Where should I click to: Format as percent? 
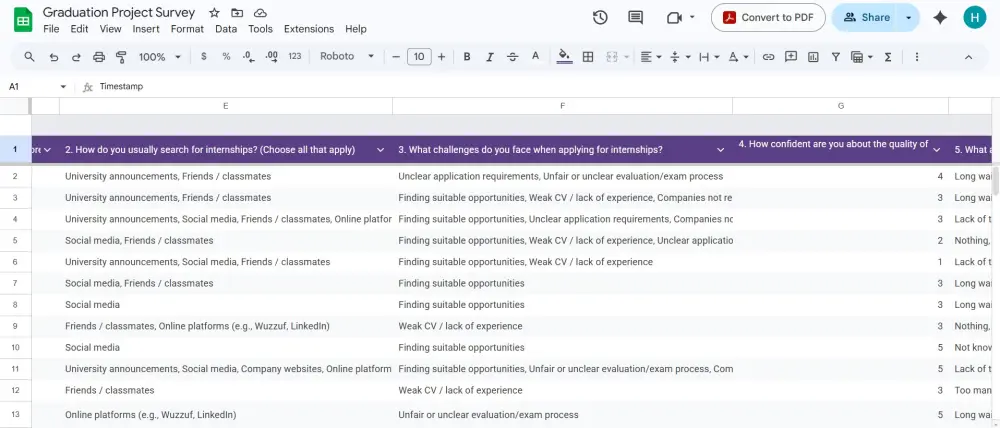(x=226, y=57)
